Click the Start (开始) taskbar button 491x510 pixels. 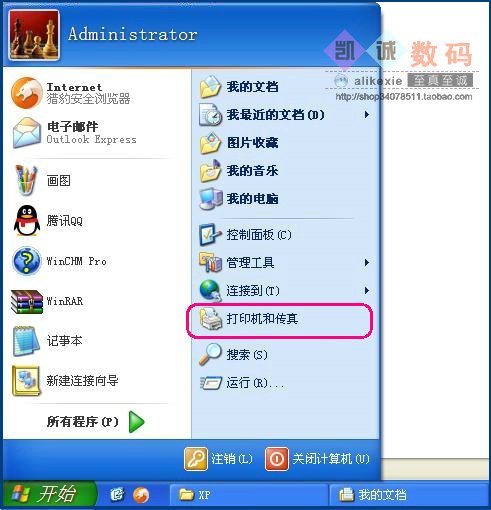[x=50, y=494]
